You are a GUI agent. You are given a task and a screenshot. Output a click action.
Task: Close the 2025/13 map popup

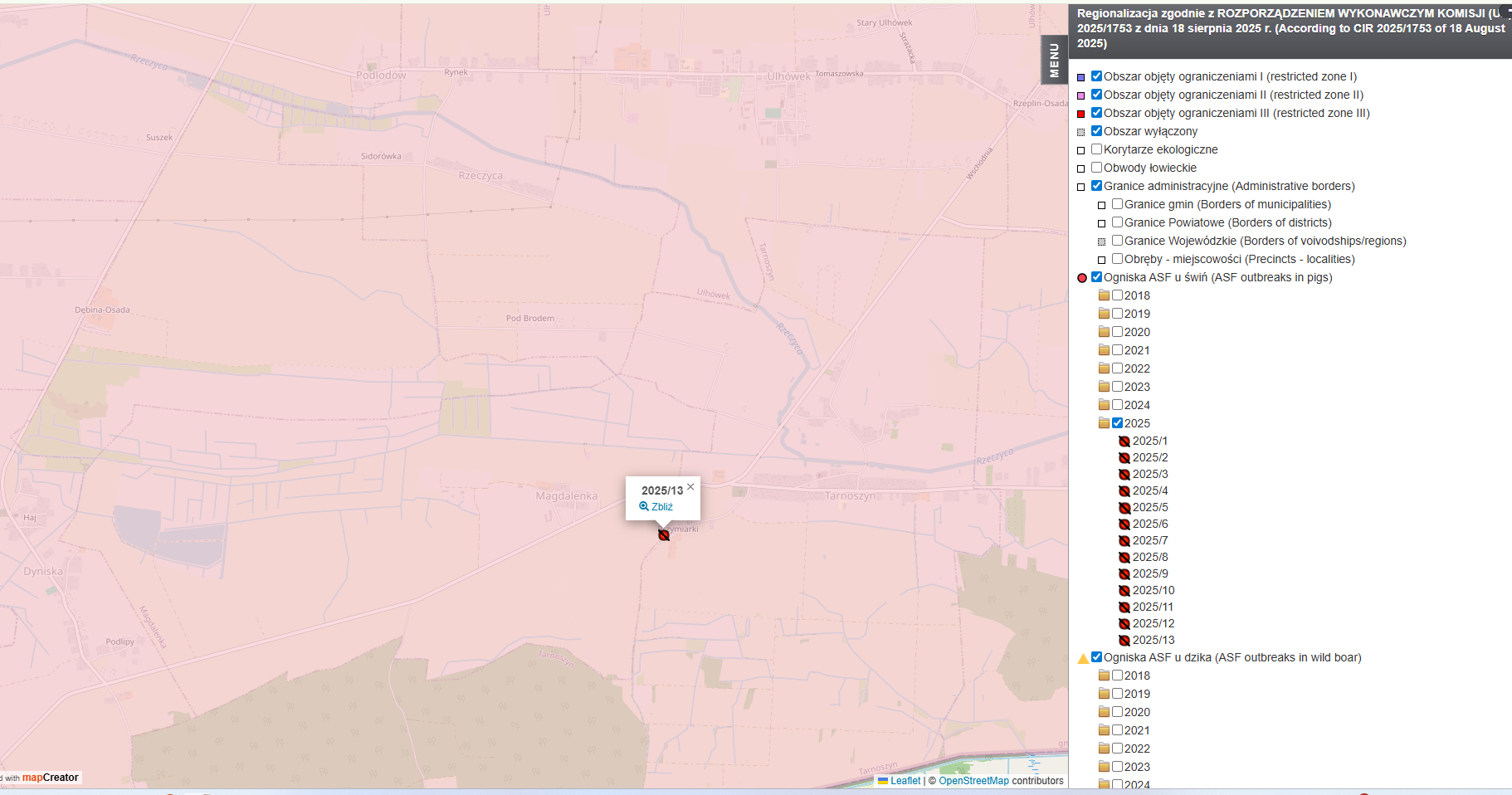(690, 487)
